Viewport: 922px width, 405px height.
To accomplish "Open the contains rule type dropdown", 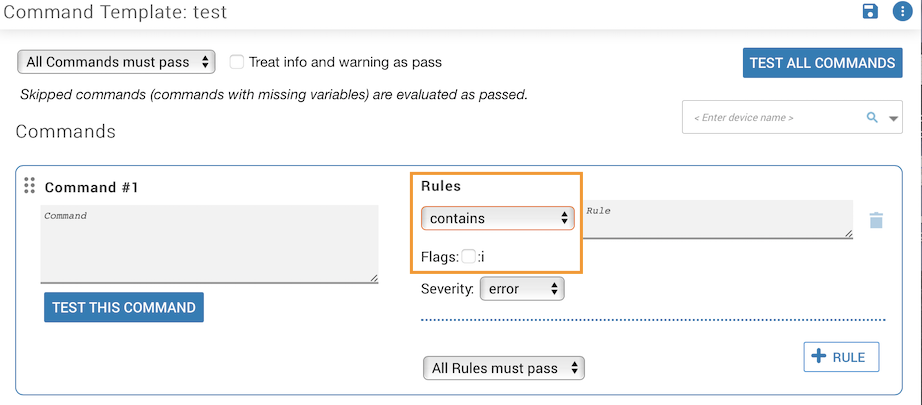I will pos(497,218).
